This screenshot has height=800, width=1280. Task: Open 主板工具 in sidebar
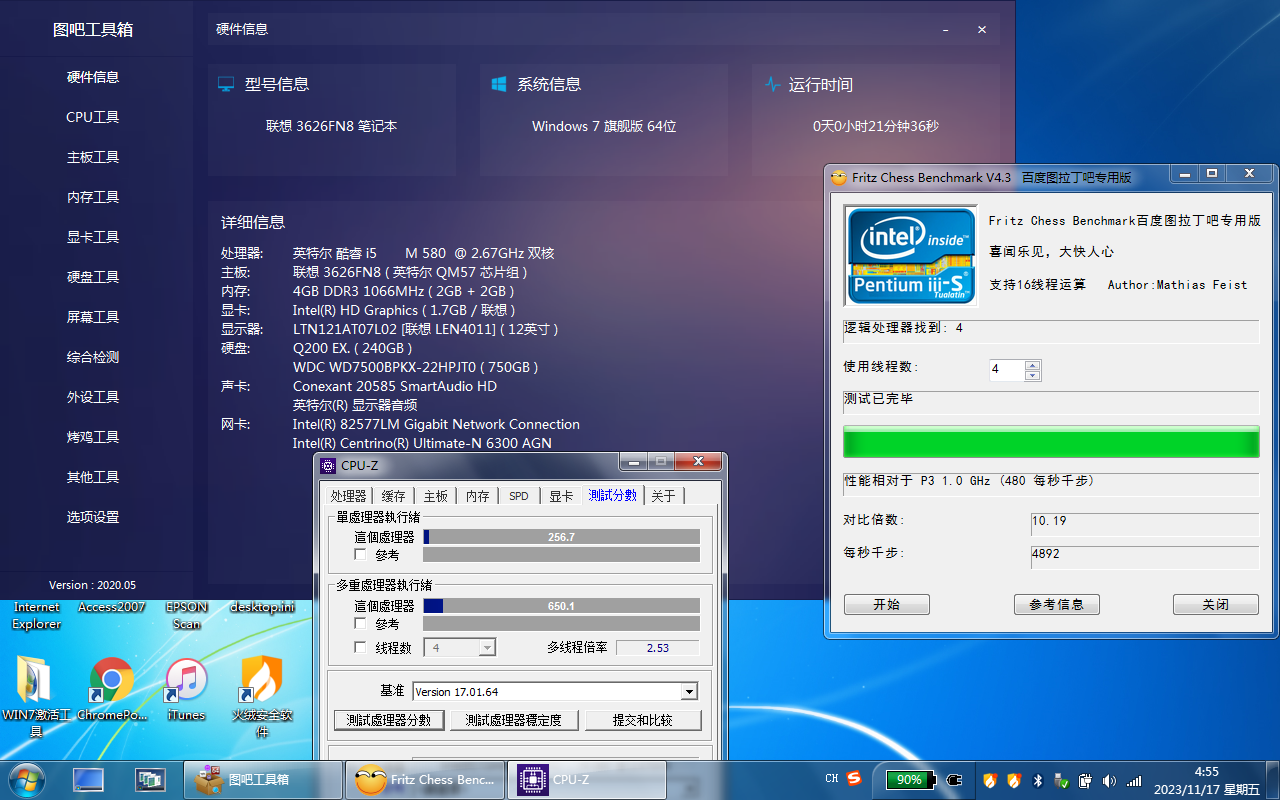[93, 157]
